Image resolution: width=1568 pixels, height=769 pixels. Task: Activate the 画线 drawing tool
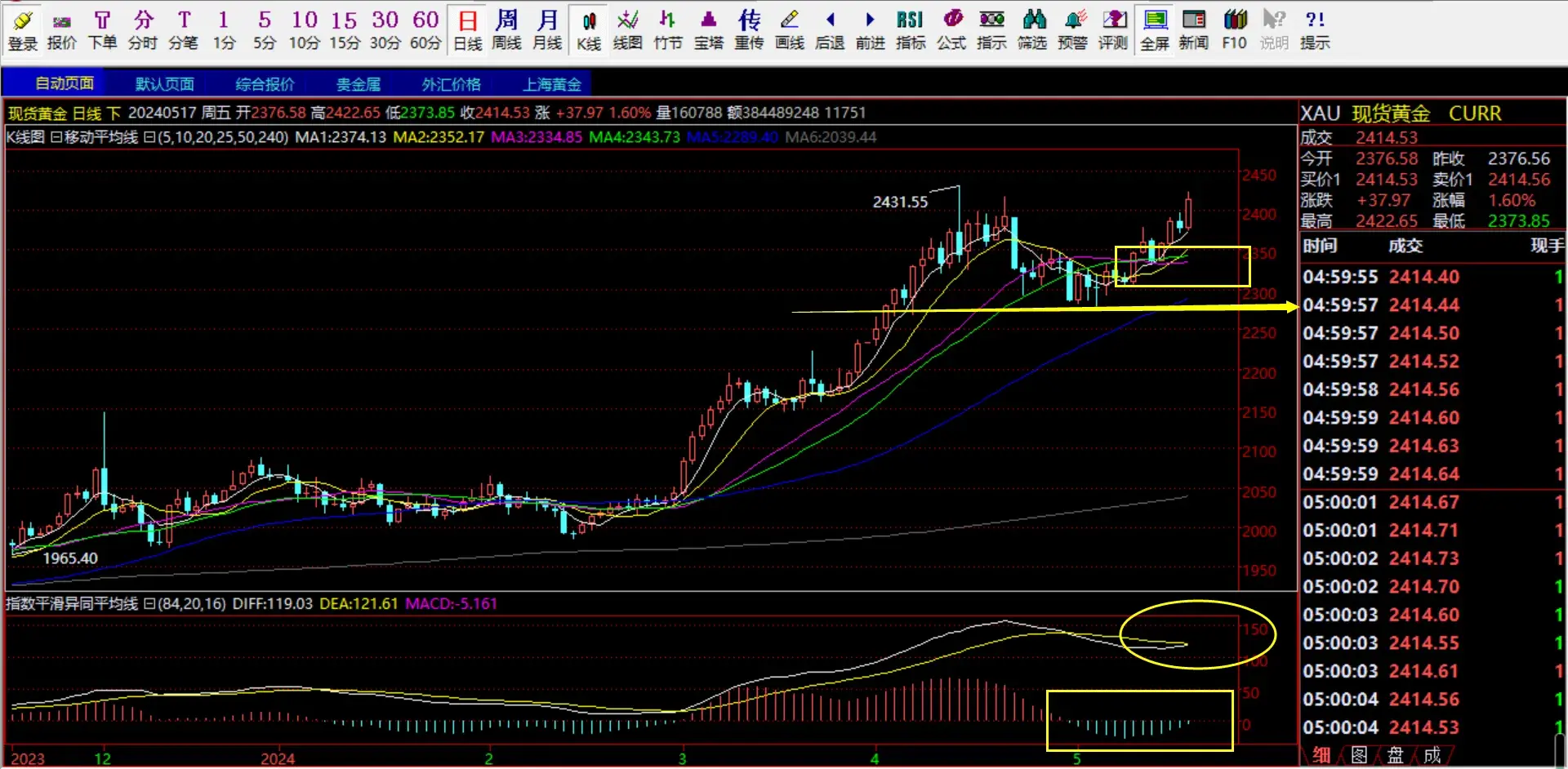click(x=789, y=29)
